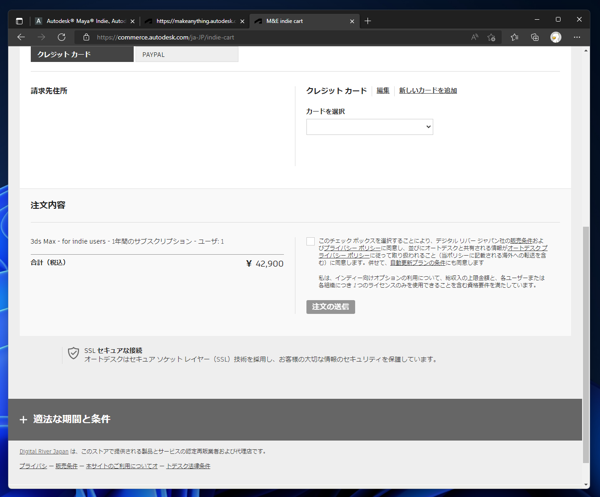Check the terms agreement checkbox
Viewport: 600px width, 497px height.
tap(310, 241)
